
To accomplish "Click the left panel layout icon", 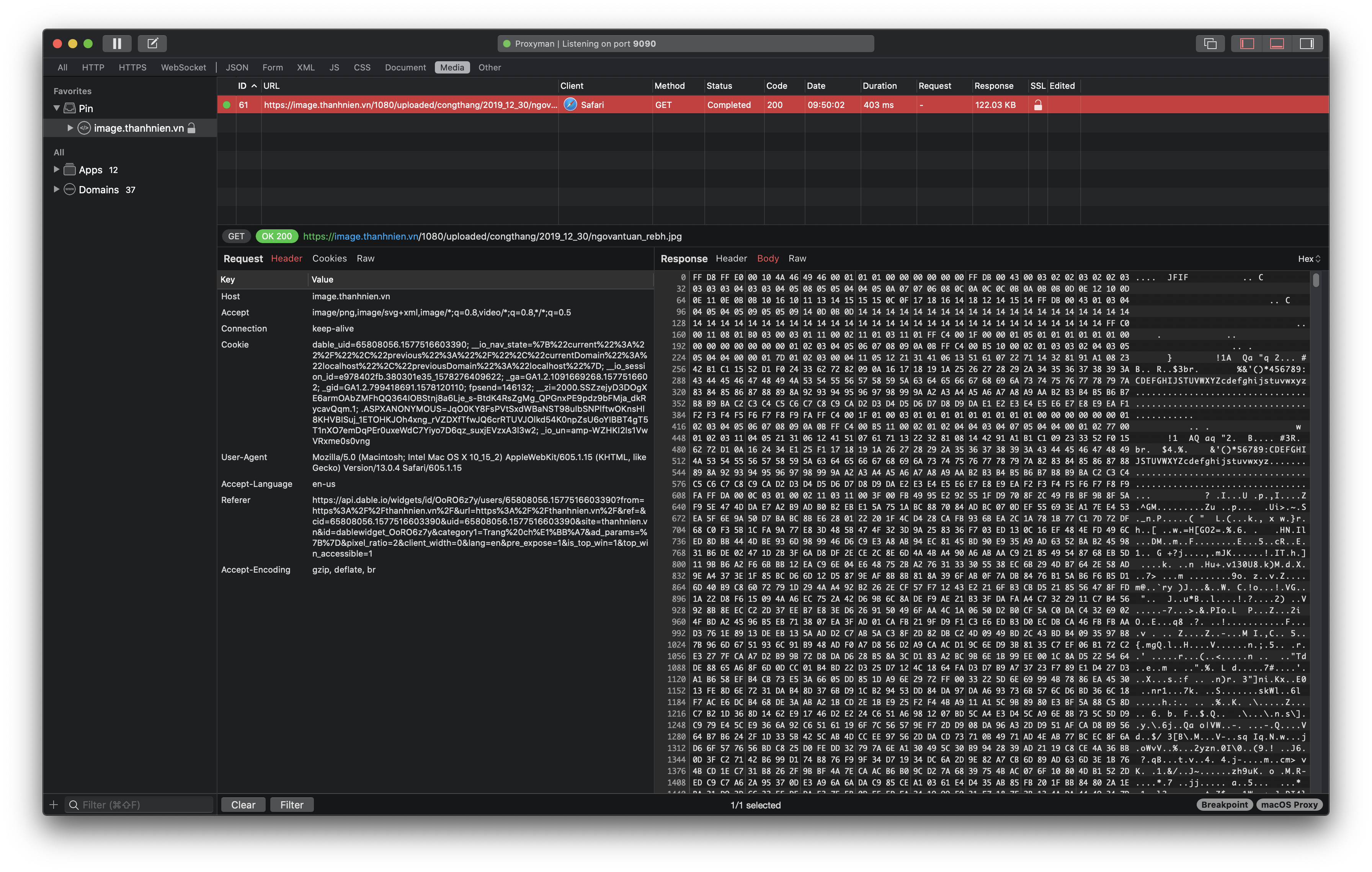I will coord(1247,43).
